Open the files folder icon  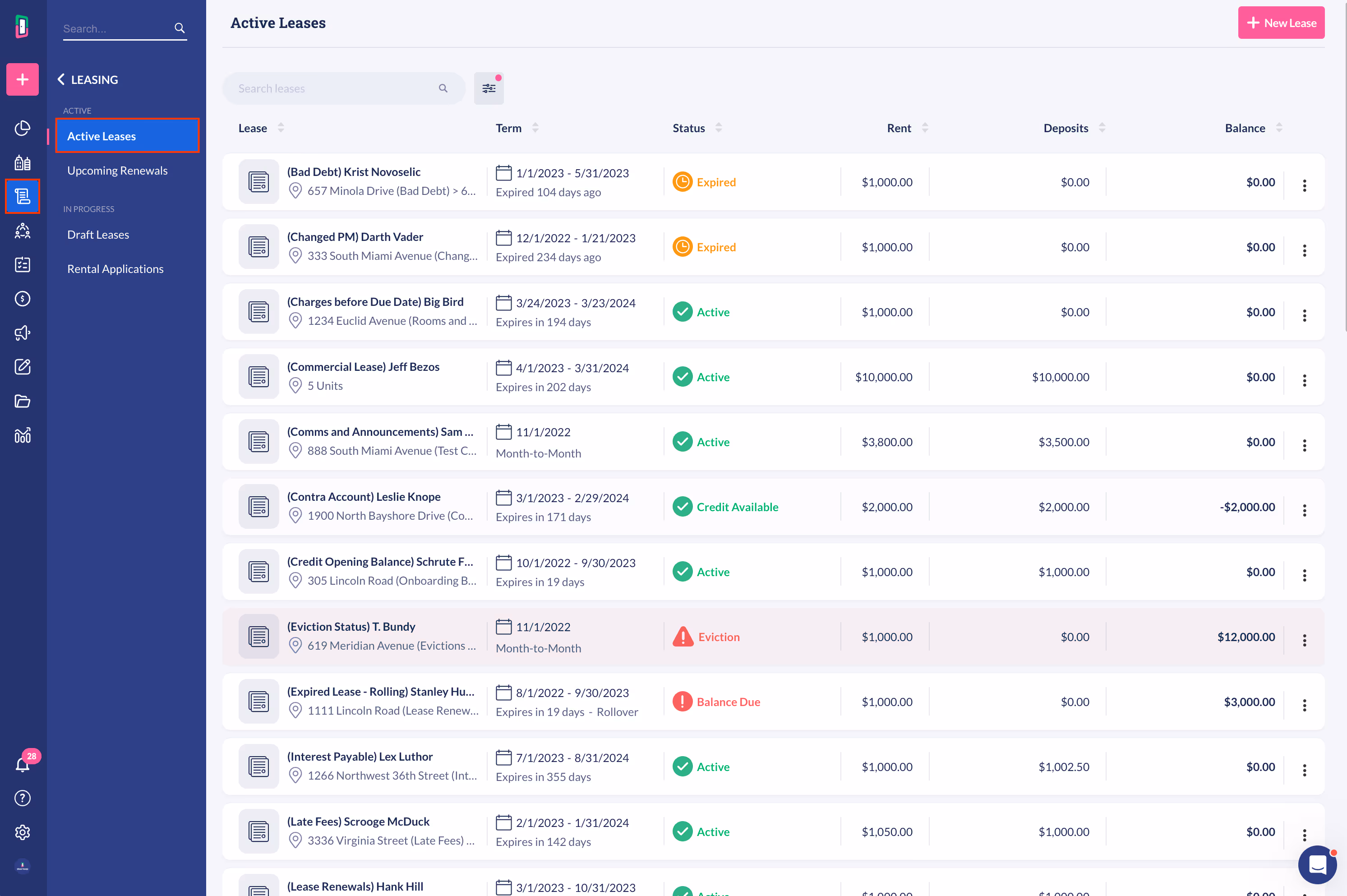click(22, 401)
